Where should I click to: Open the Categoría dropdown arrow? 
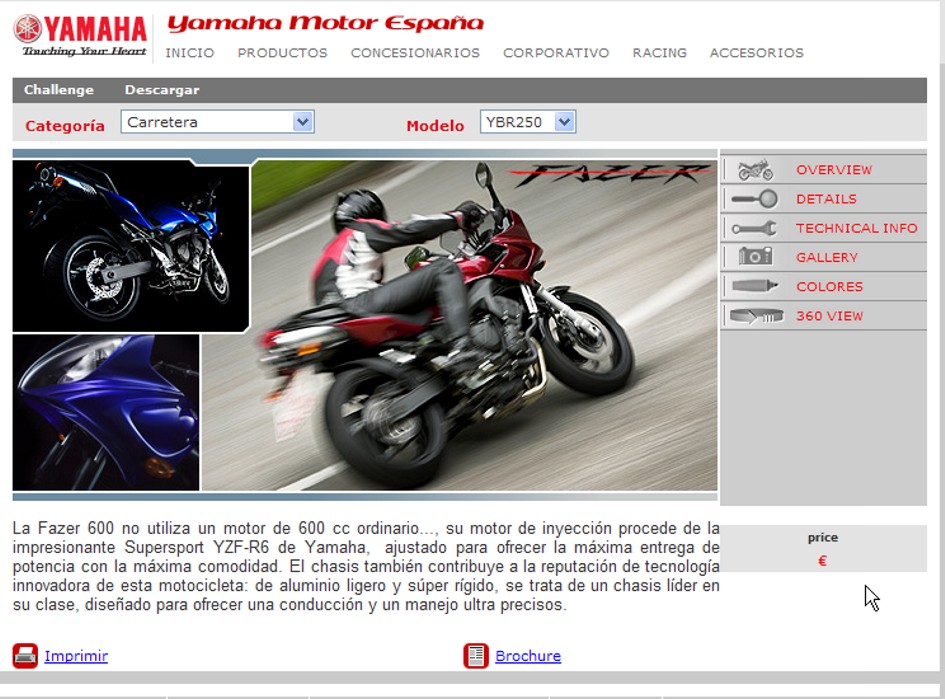(303, 122)
